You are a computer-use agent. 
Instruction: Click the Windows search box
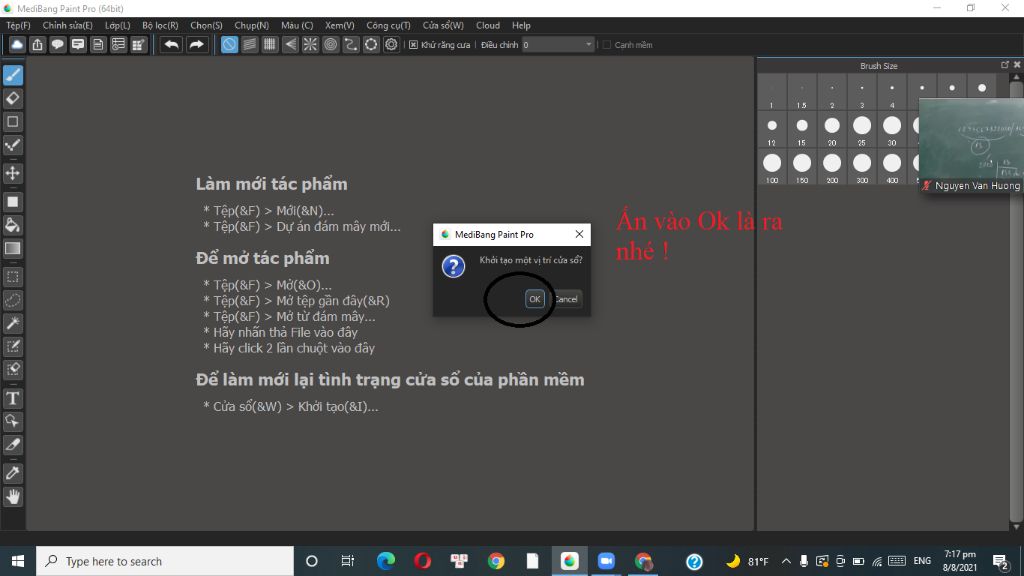(x=165, y=561)
